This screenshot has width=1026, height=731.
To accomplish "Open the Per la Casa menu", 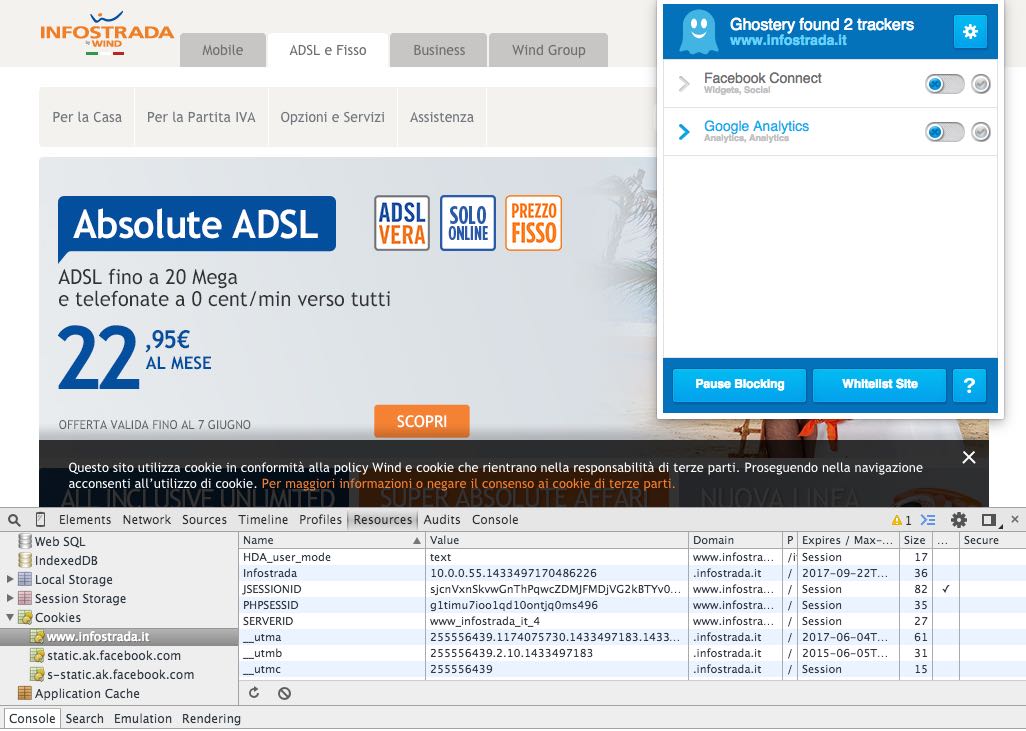I will point(87,117).
